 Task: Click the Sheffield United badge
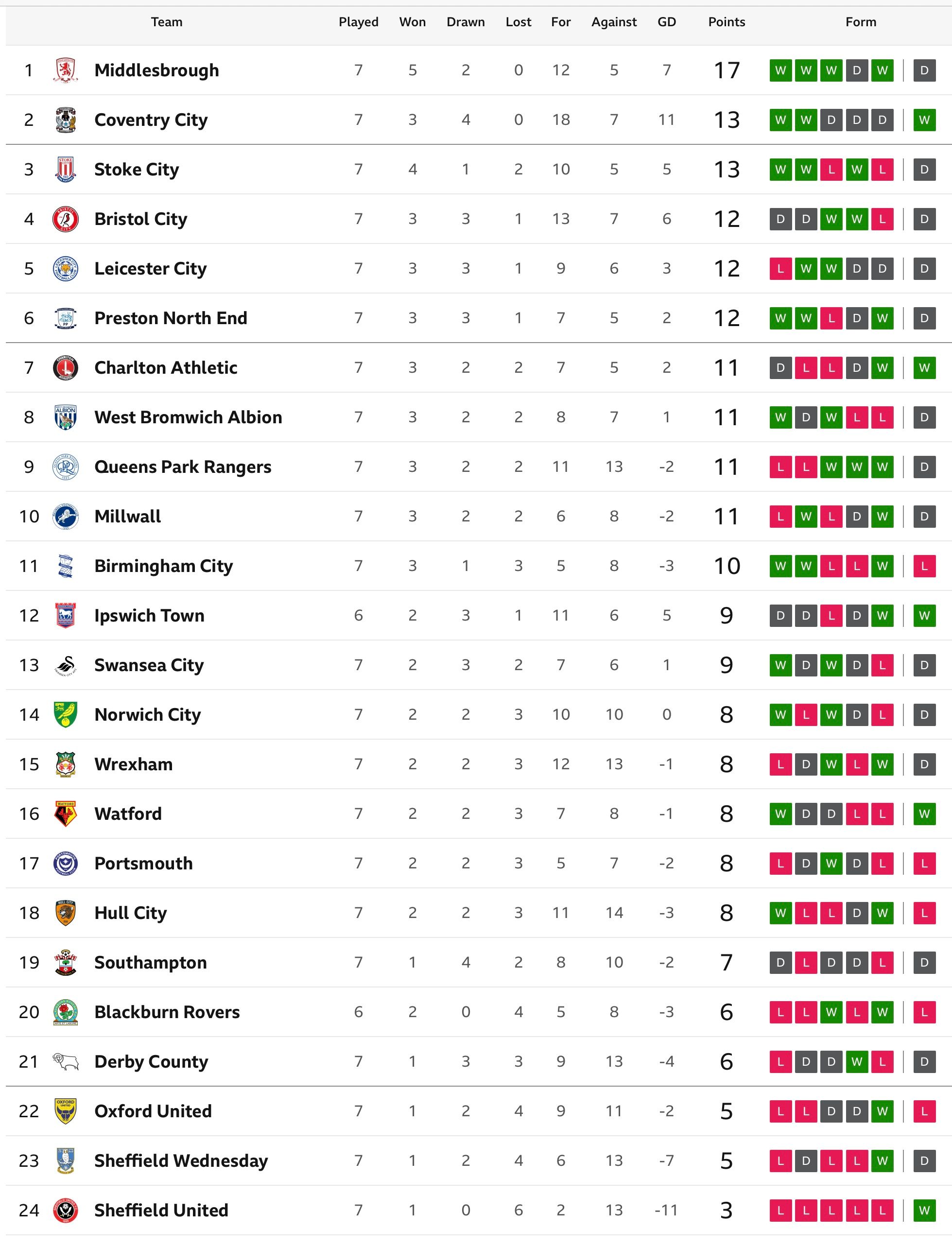coord(65,1210)
